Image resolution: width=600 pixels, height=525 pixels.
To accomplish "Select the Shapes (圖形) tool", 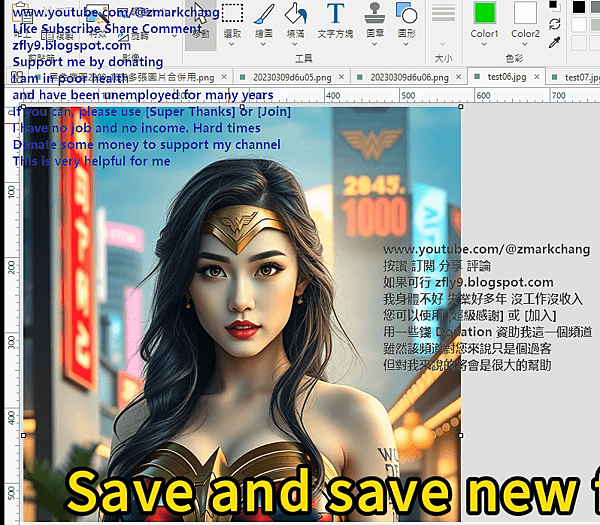I will 406,20.
